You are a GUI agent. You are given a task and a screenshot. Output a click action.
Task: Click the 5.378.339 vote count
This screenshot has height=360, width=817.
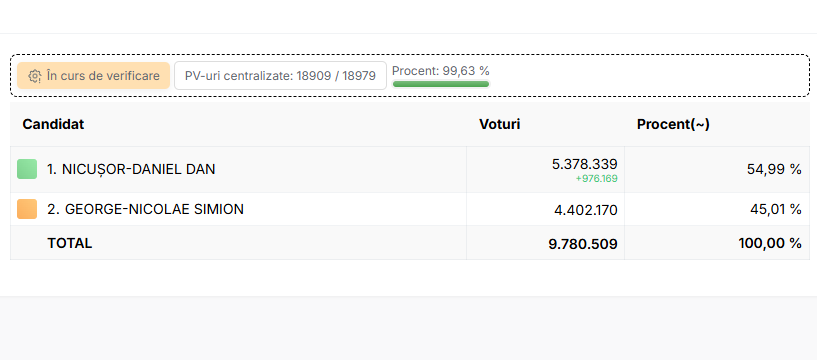585,164
